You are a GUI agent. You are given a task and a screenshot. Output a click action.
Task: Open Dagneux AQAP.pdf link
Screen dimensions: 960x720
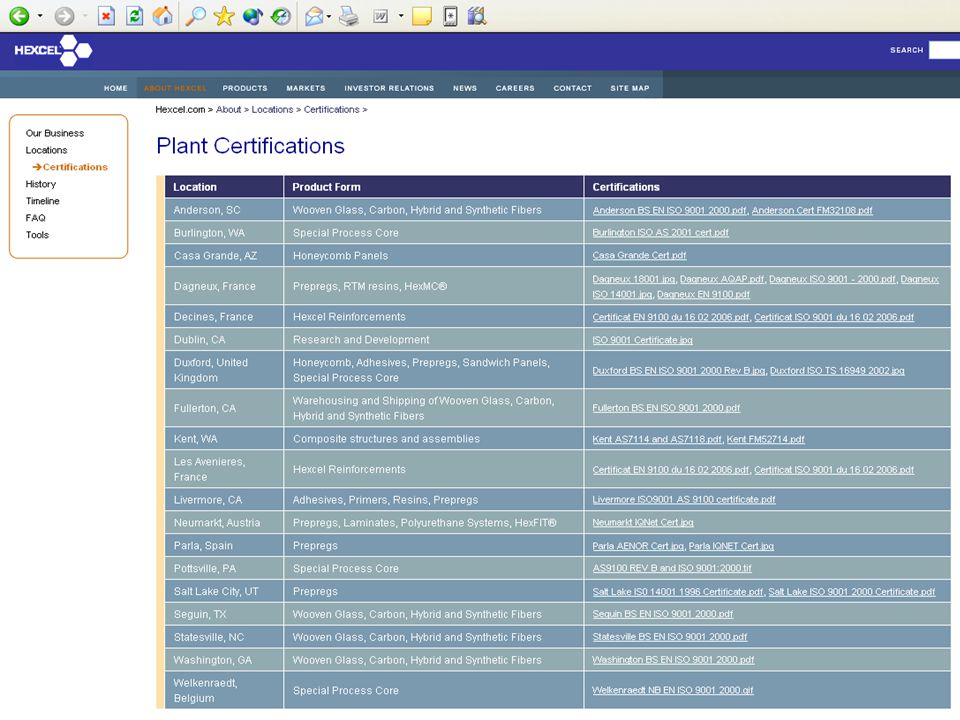[722, 279]
